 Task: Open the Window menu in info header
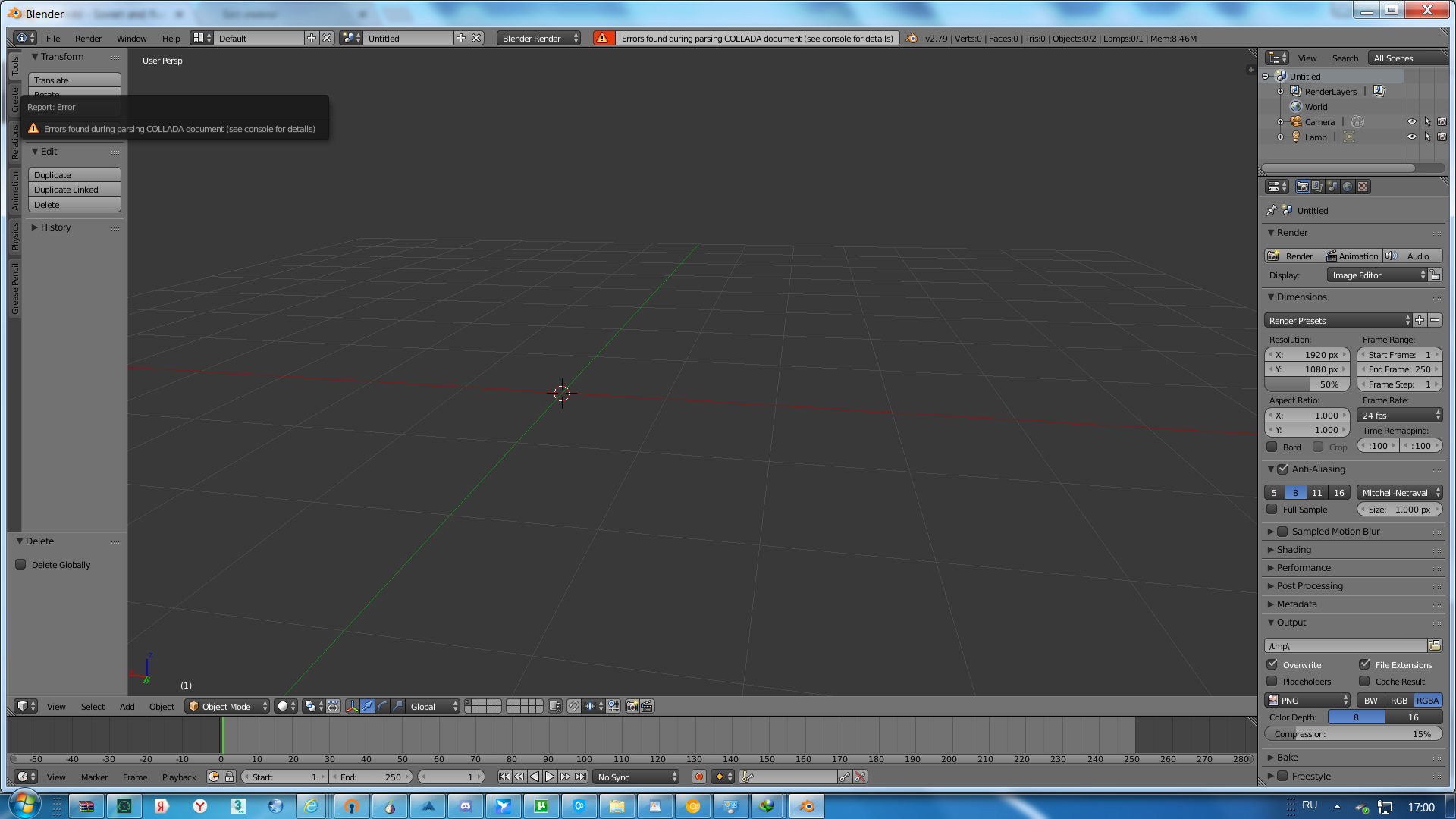[x=131, y=38]
